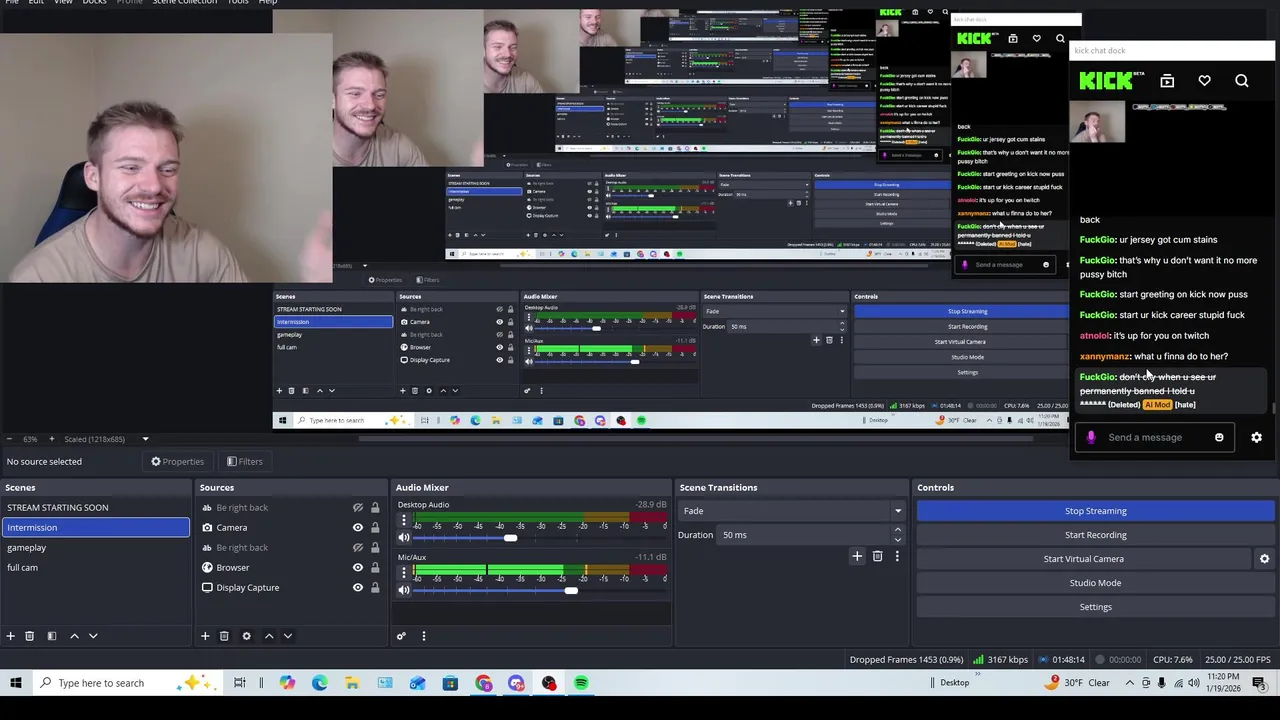Click the Kick logo in chat dock
Screen dimensions: 1280x720
1106,81
